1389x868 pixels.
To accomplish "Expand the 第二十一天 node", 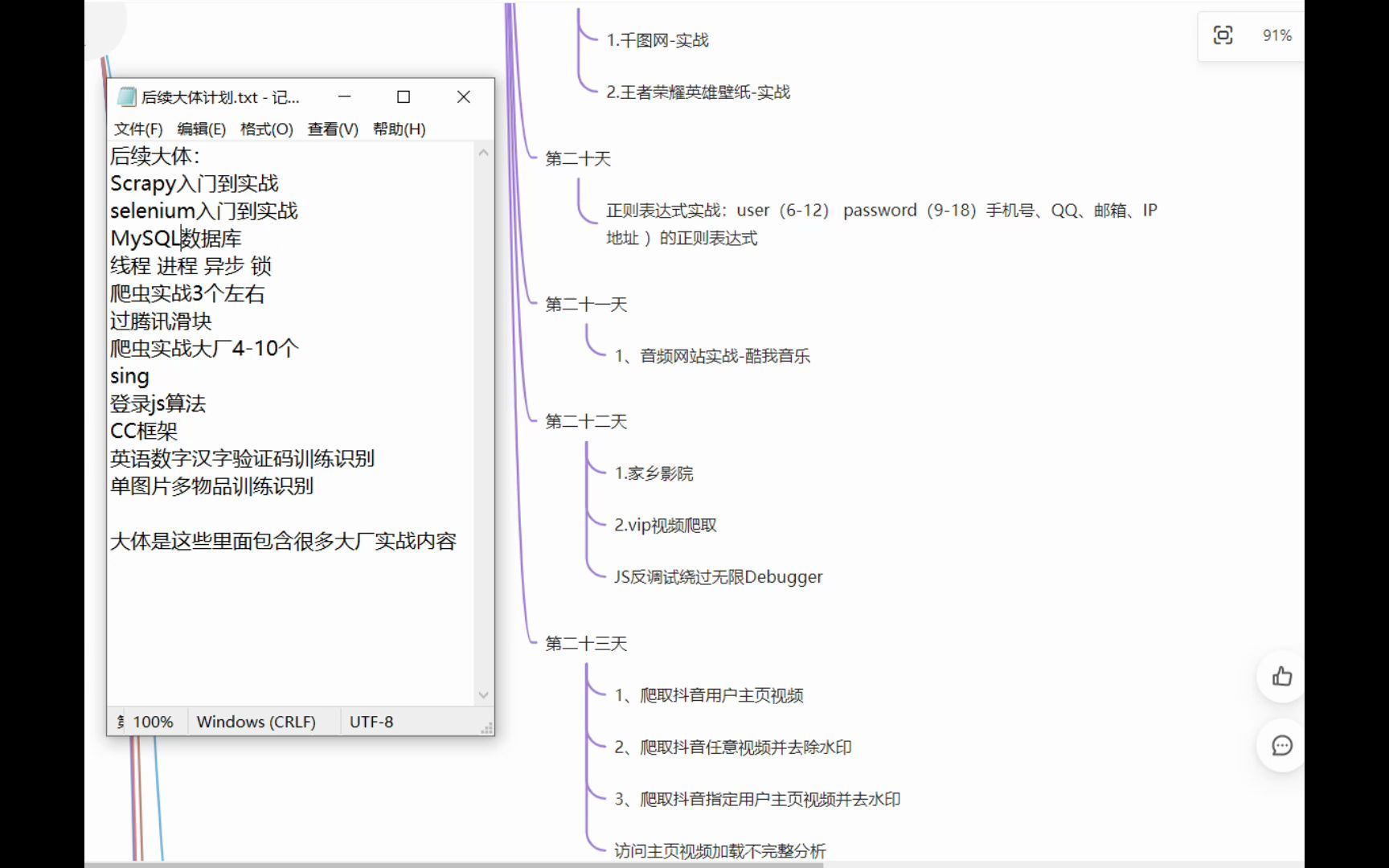I will click(587, 305).
